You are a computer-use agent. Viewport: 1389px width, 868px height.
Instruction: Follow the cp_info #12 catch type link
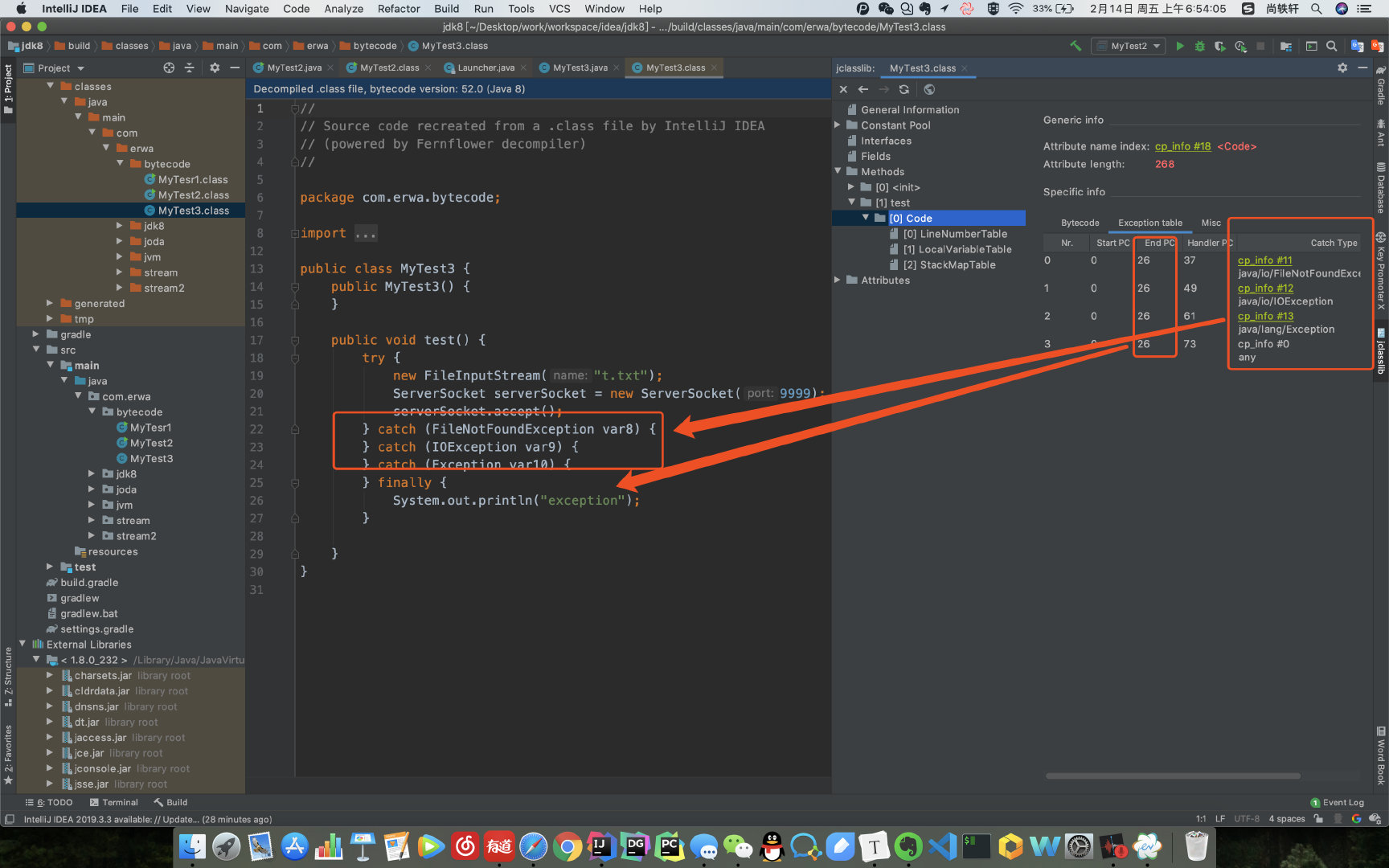pyautogui.click(x=1265, y=288)
